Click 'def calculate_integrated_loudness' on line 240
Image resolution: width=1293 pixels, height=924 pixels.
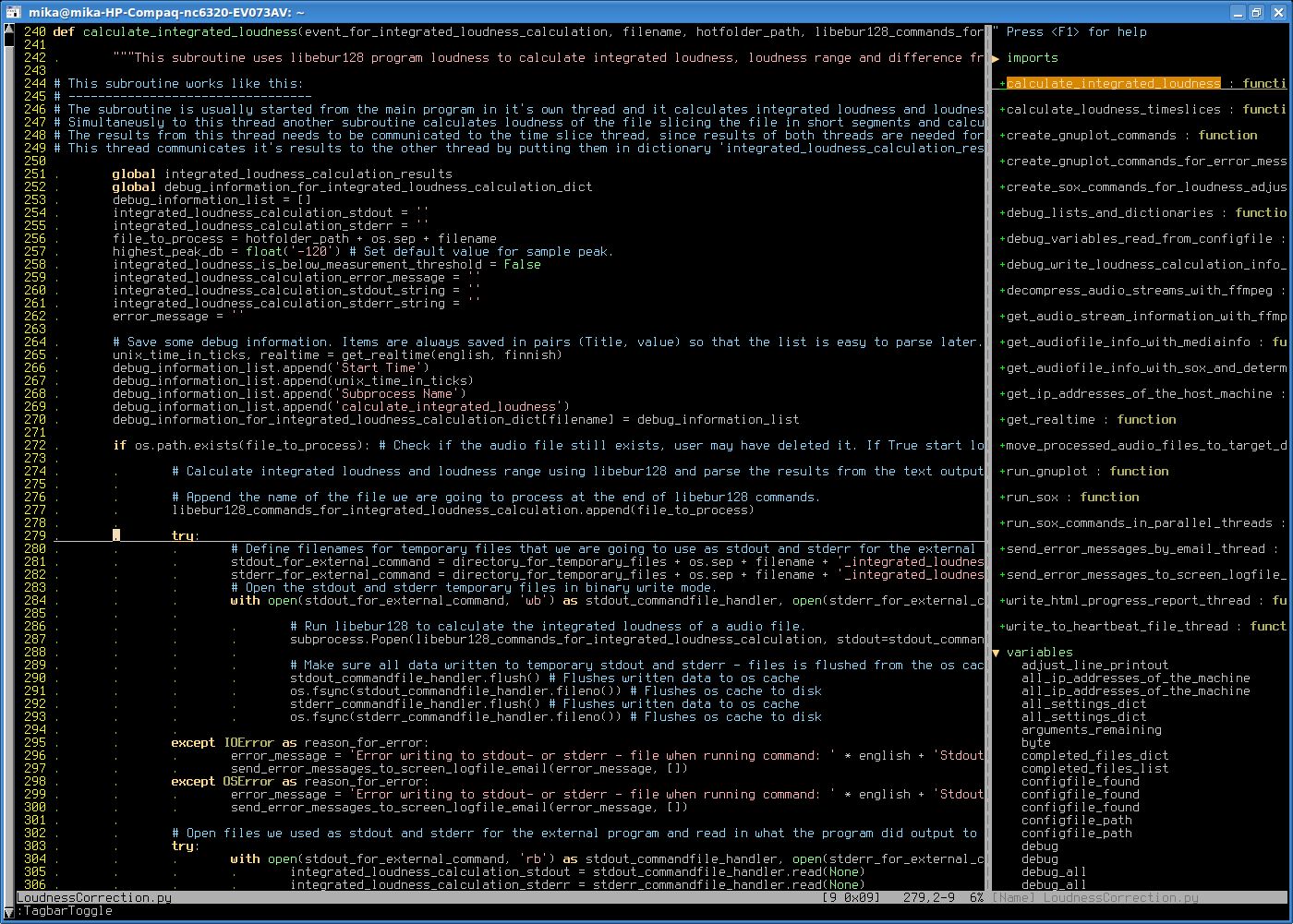175,32
